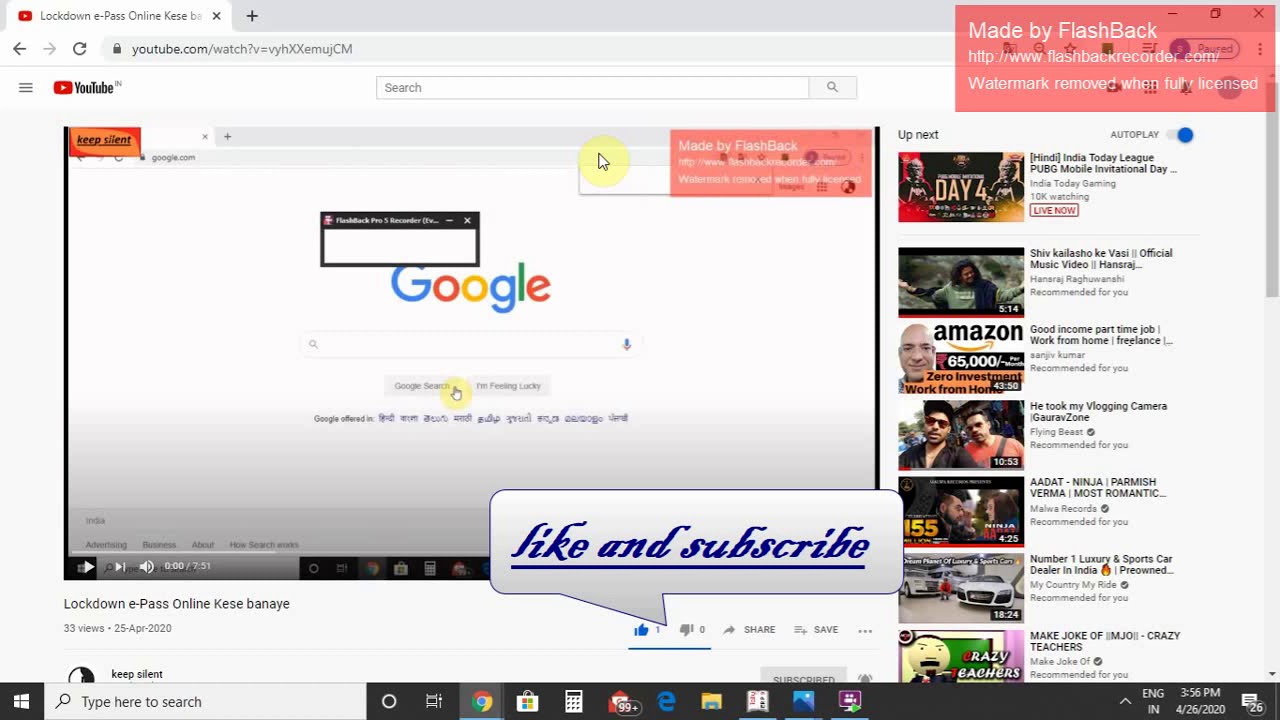Mute the video volume
1280x720 pixels.
[x=147, y=567]
